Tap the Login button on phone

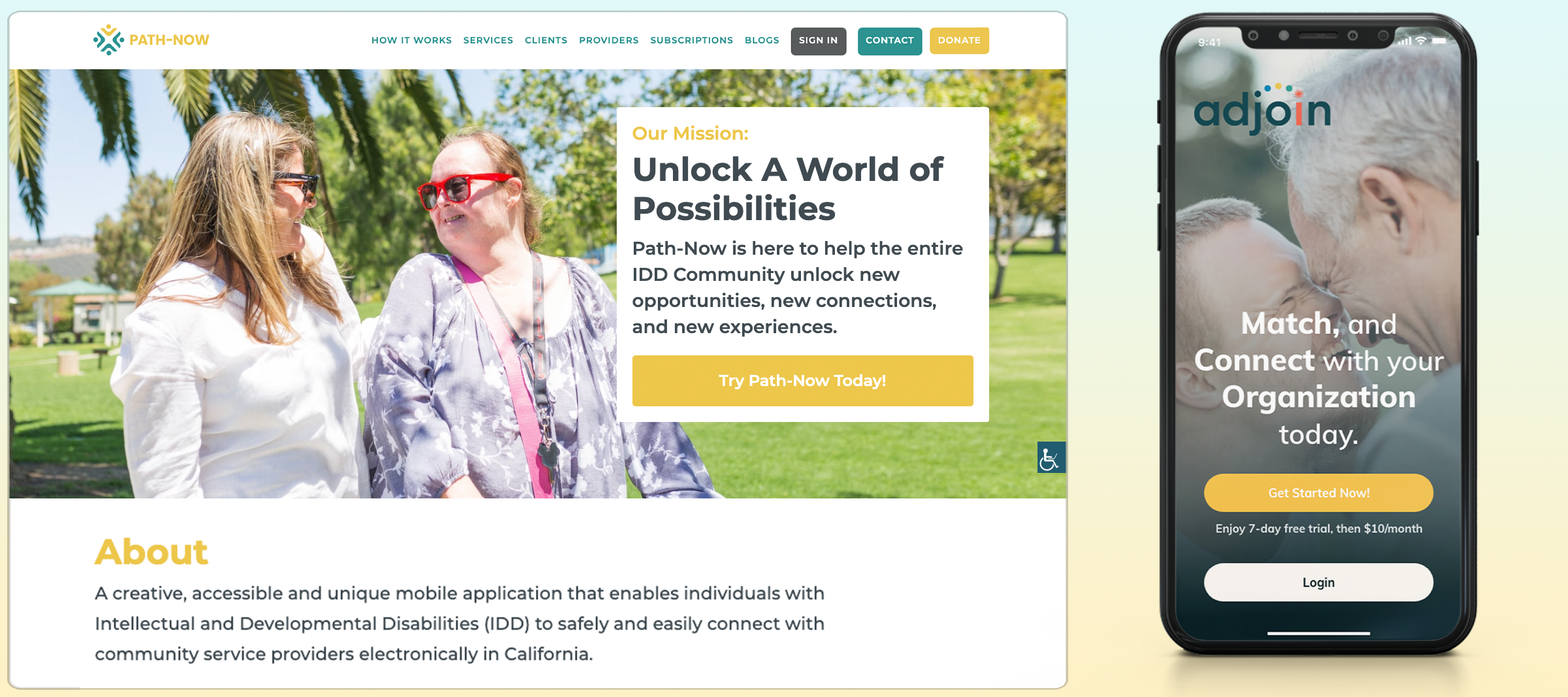pyautogui.click(x=1318, y=582)
